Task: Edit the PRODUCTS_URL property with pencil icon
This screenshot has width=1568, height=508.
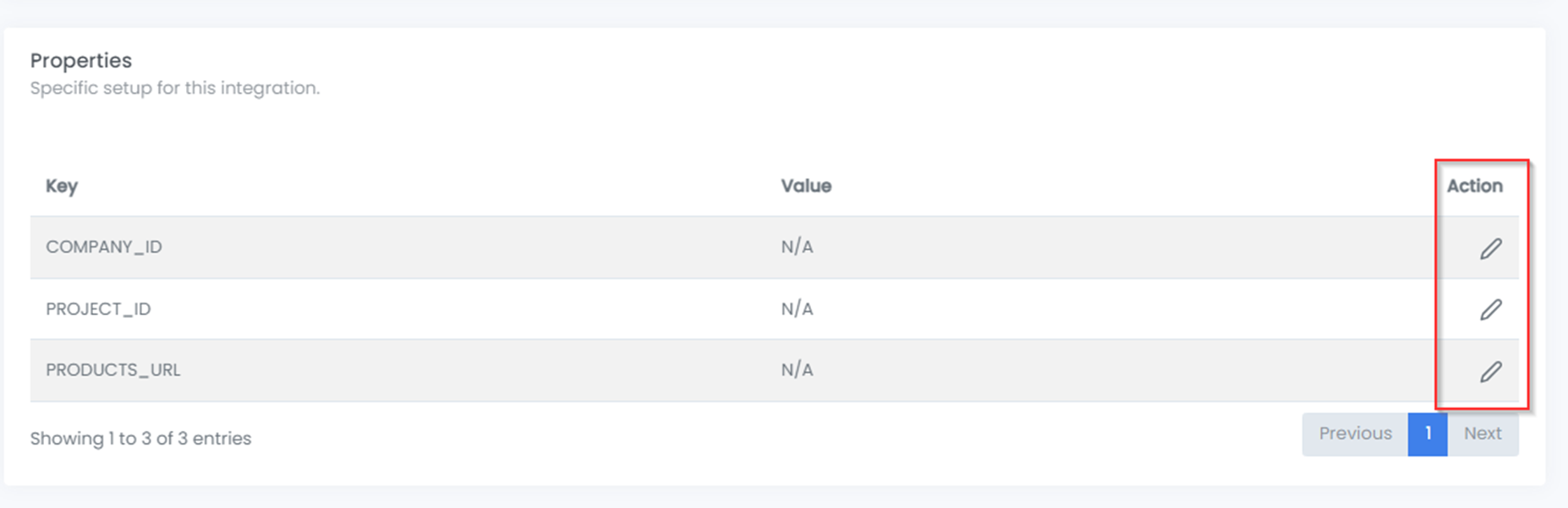Action: pyautogui.click(x=1490, y=372)
